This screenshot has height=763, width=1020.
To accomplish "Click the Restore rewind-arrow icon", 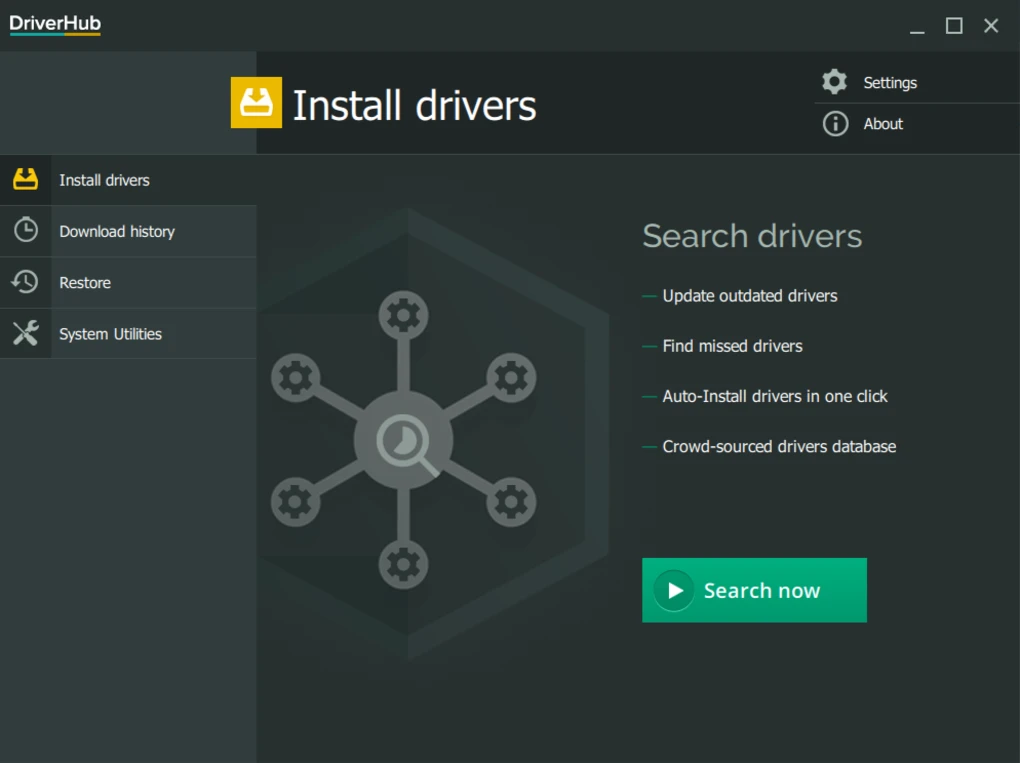I will point(26,282).
